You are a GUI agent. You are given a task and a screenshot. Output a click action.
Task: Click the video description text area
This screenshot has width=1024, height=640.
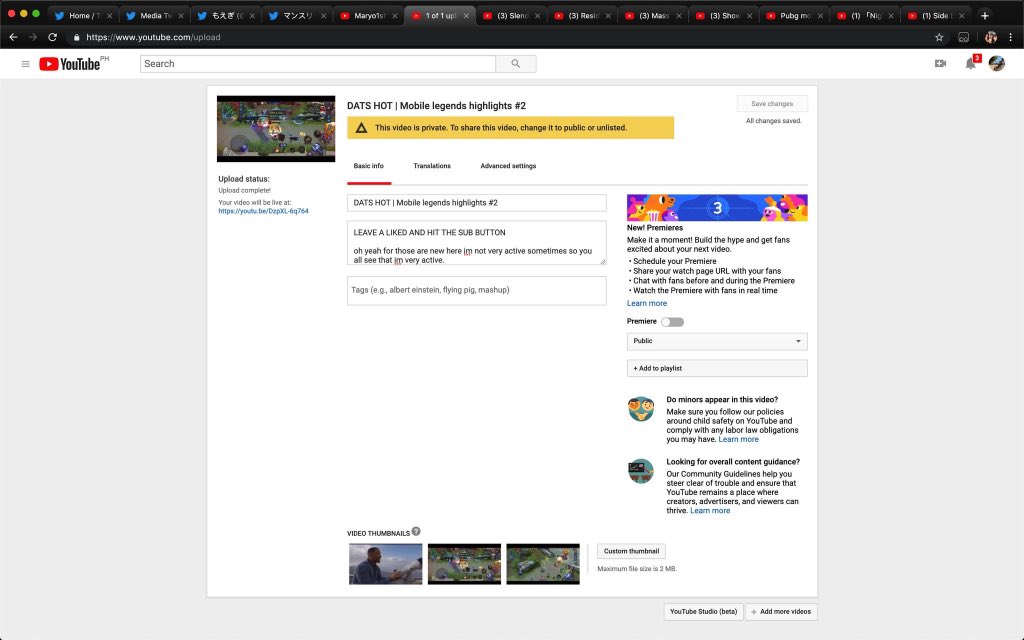[477, 243]
